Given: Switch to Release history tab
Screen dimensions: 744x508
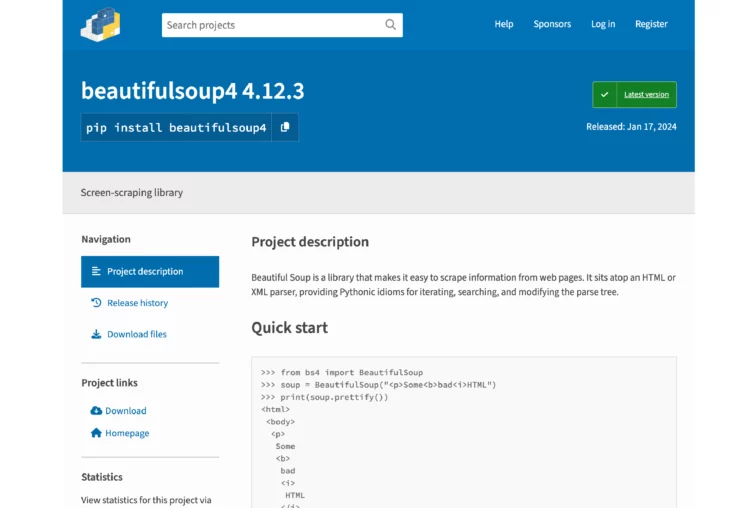Looking at the screenshot, I should click(137, 303).
